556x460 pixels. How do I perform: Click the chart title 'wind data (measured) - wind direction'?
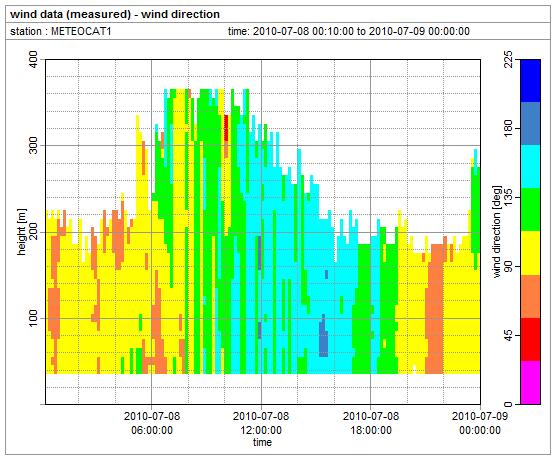(x=115, y=15)
